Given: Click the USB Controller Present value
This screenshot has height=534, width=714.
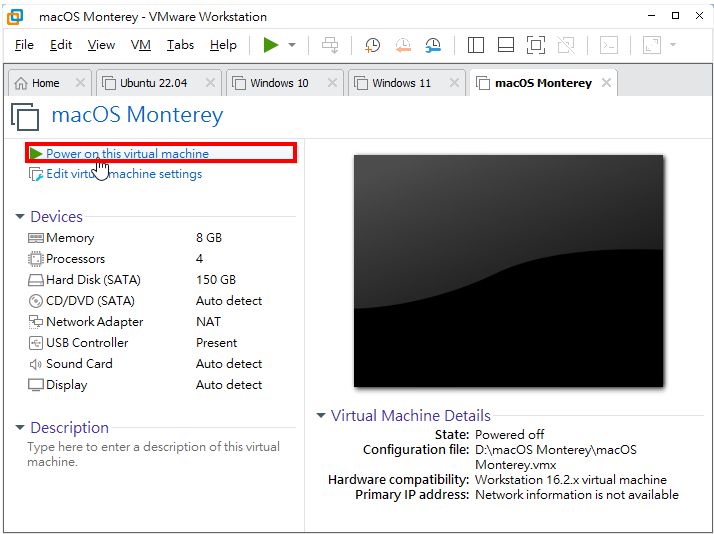Looking at the screenshot, I should (x=217, y=343).
